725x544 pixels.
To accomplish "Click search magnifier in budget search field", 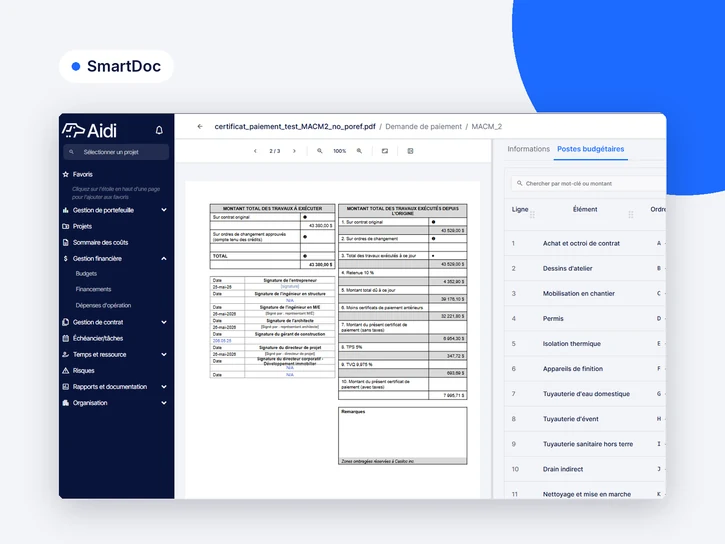I will (x=519, y=183).
